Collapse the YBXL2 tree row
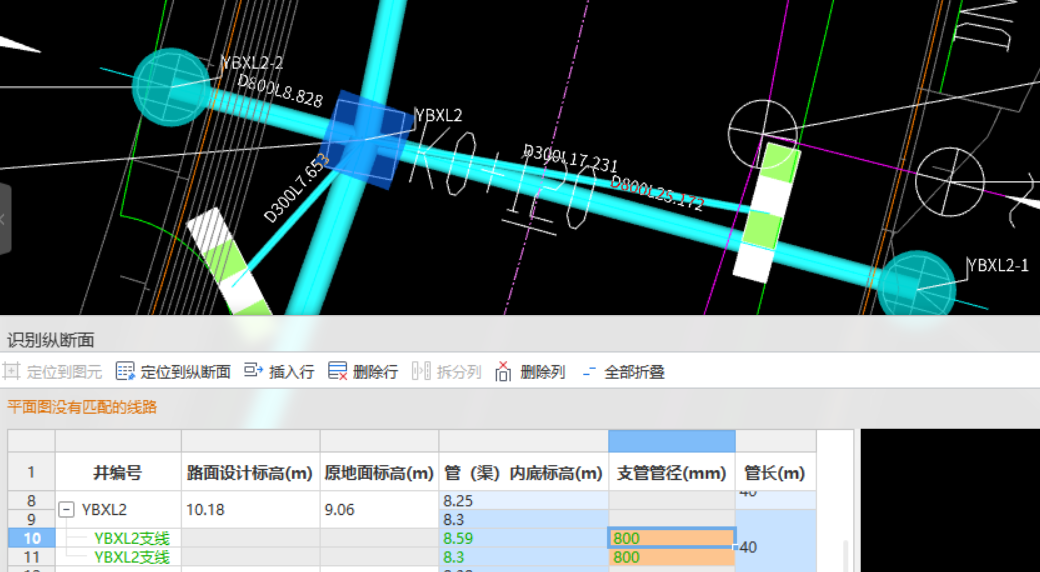This screenshot has width=1040, height=572. (66, 510)
